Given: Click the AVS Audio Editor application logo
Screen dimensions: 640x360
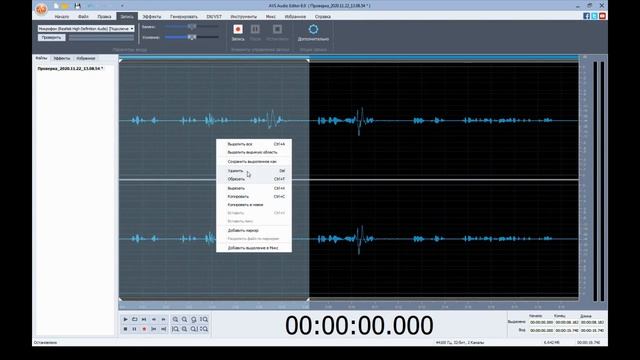Looking at the screenshot, I should [x=41, y=9].
